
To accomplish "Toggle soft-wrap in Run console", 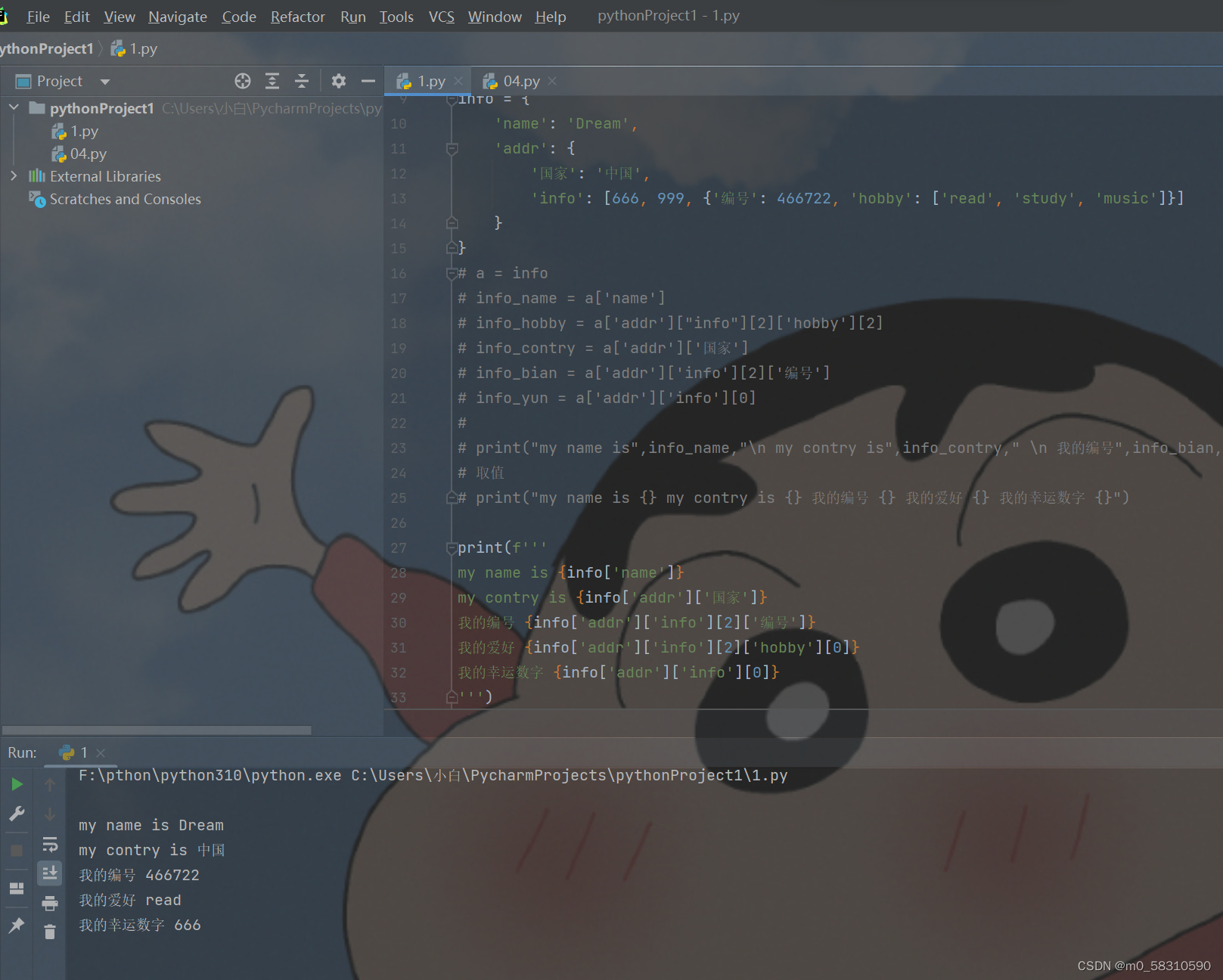I will (50, 844).
